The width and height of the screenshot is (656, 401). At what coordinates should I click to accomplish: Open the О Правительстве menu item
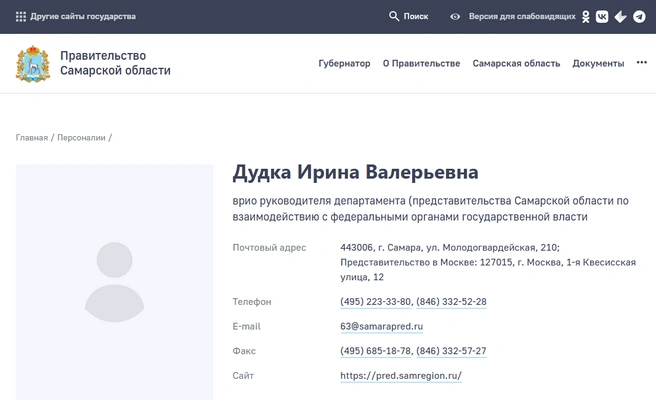pyautogui.click(x=421, y=64)
